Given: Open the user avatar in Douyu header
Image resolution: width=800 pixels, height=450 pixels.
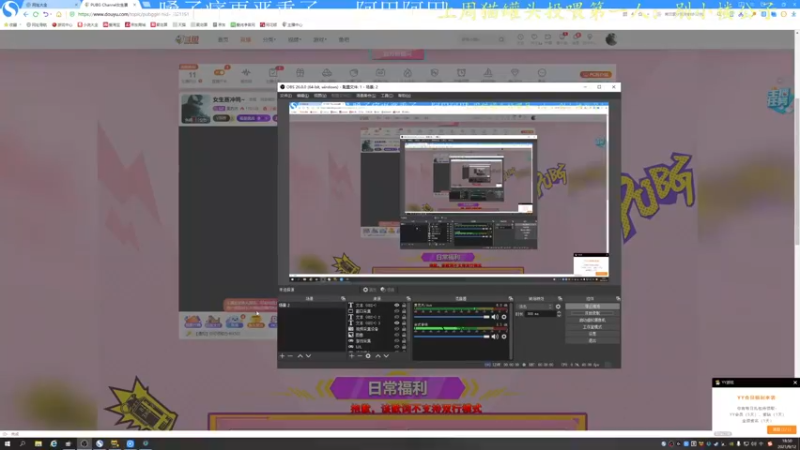Looking at the screenshot, I should (x=611, y=39).
